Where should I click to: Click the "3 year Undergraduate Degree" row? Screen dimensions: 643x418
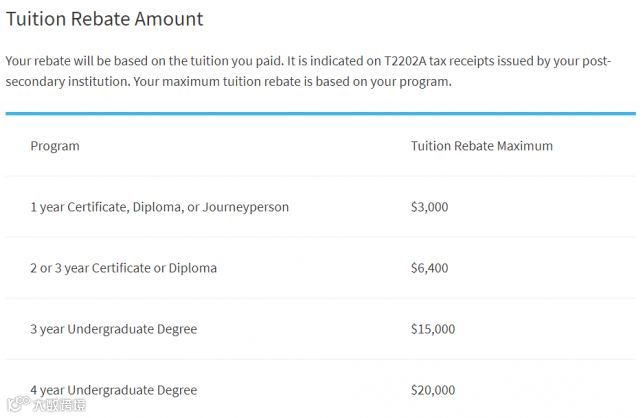[113, 329]
